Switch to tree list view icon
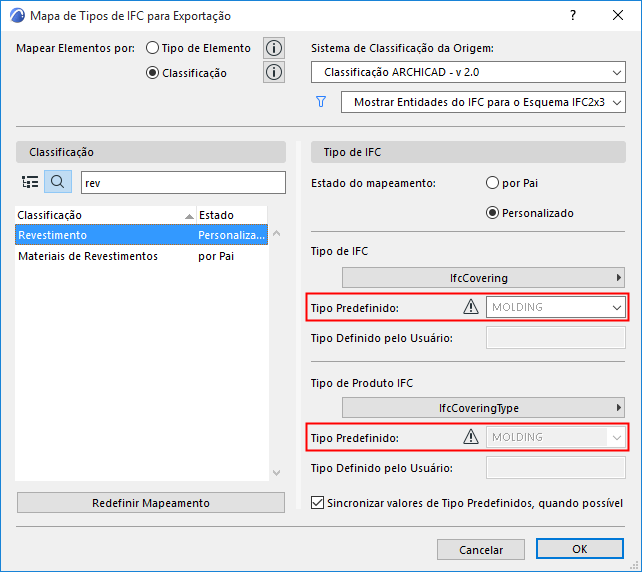 pyautogui.click(x=30, y=182)
